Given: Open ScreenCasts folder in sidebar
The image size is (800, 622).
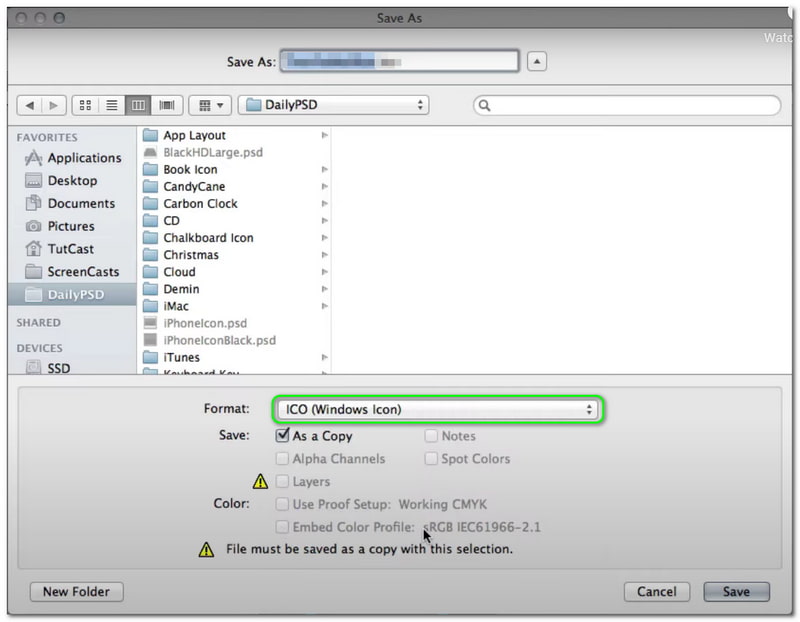Looking at the screenshot, I should [72, 271].
